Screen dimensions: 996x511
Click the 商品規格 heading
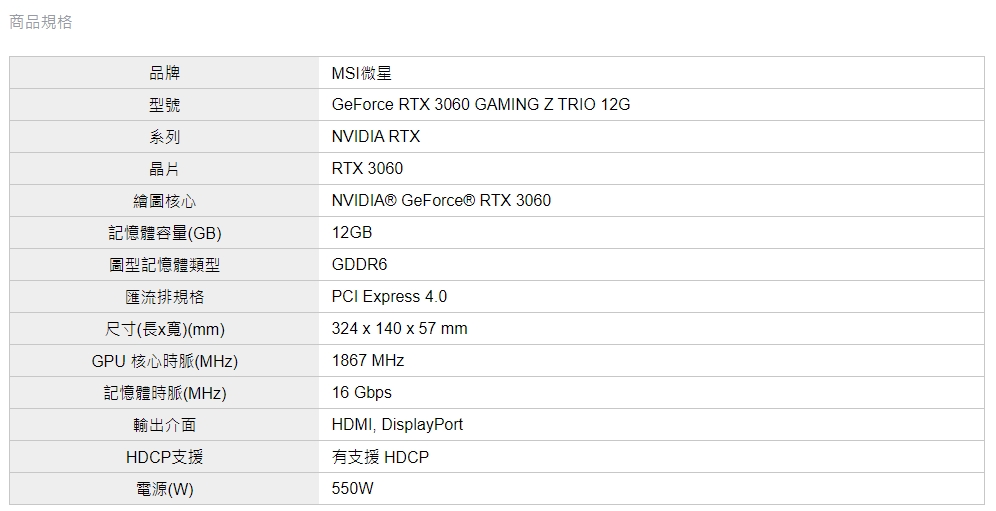pos(41,22)
